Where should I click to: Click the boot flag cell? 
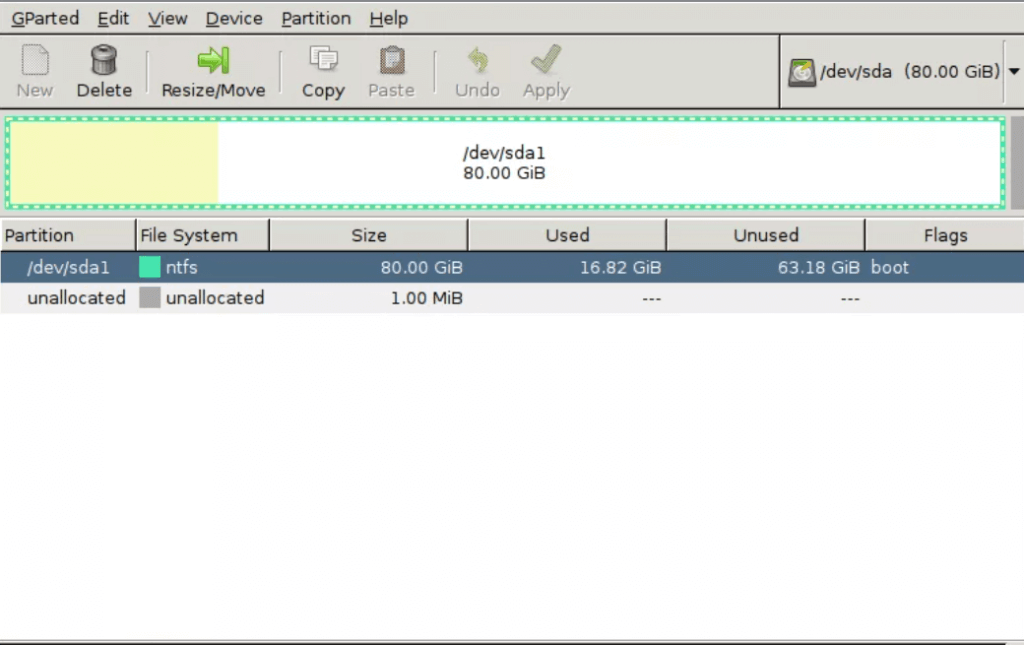coord(889,267)
